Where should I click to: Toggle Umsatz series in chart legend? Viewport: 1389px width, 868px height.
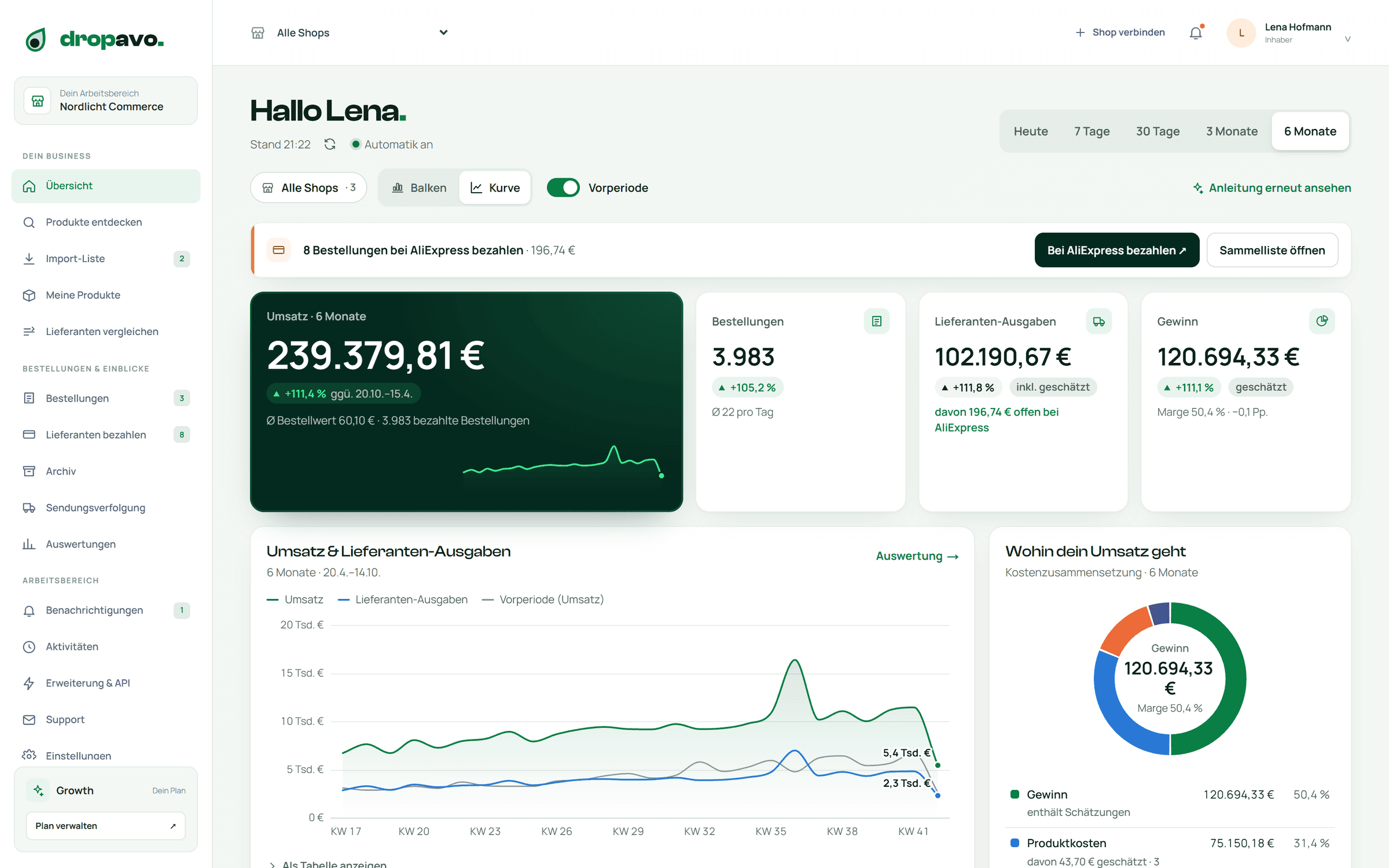coord(295,599)
